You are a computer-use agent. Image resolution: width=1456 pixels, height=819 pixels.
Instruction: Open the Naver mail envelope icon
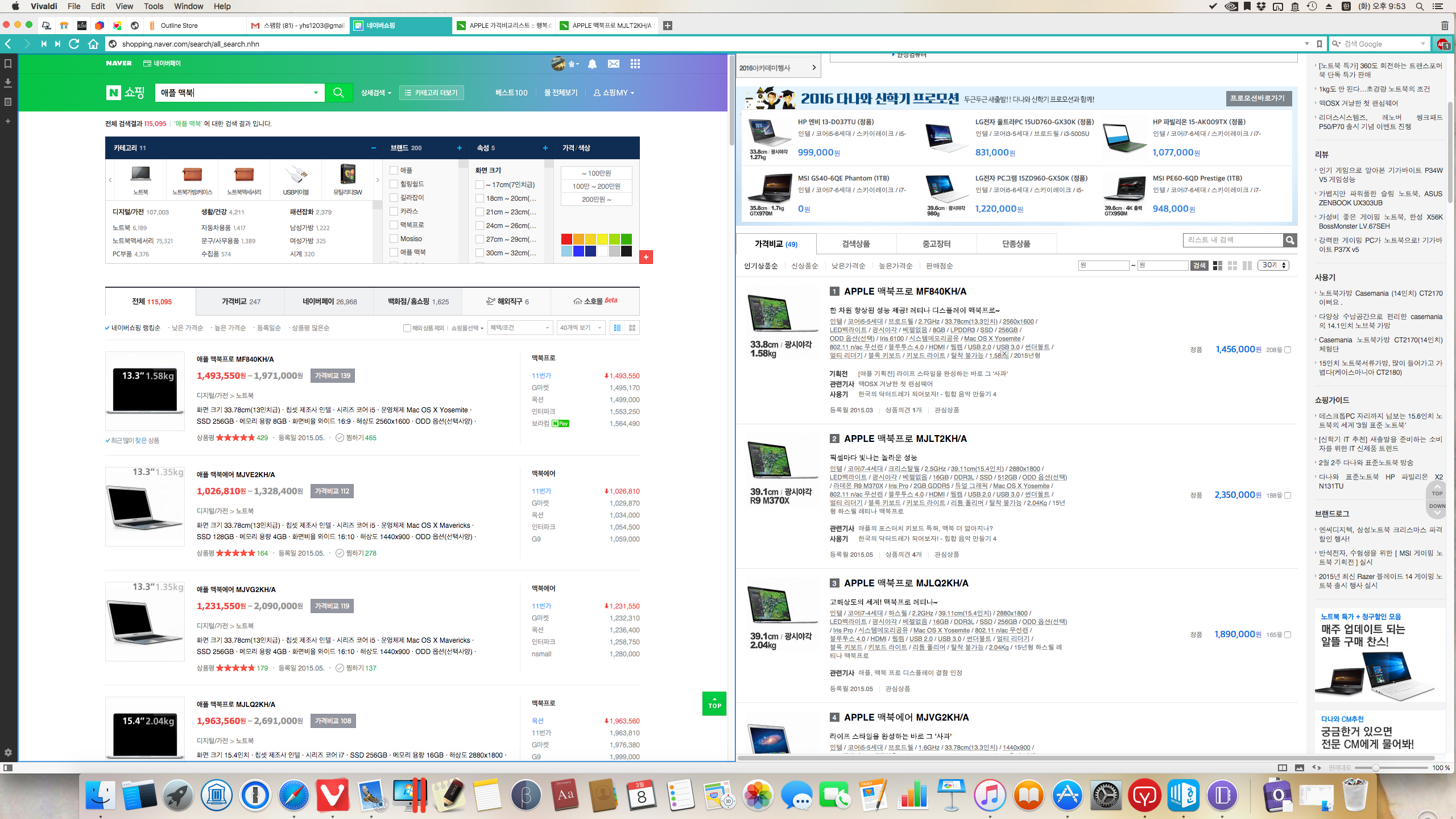613,64
